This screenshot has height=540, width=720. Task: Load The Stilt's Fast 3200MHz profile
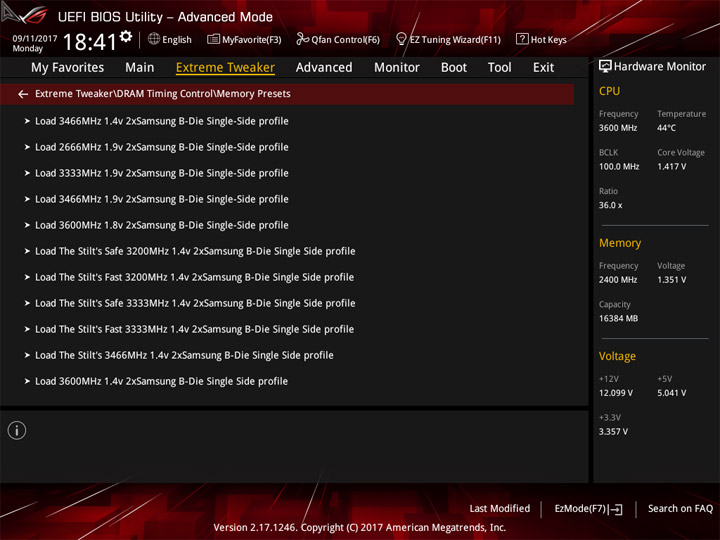[194, 277]
